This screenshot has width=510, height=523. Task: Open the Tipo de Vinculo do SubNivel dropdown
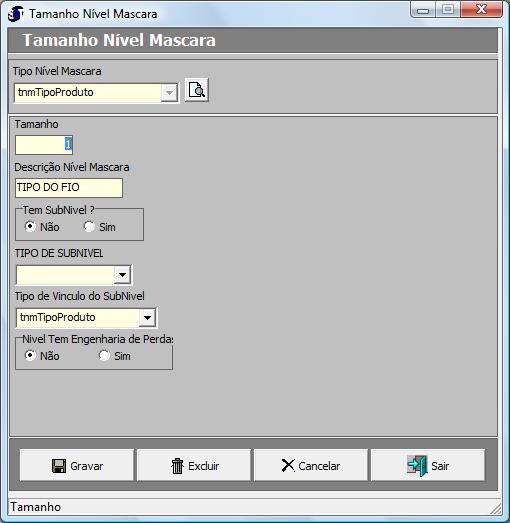click(x=147, y=318)
